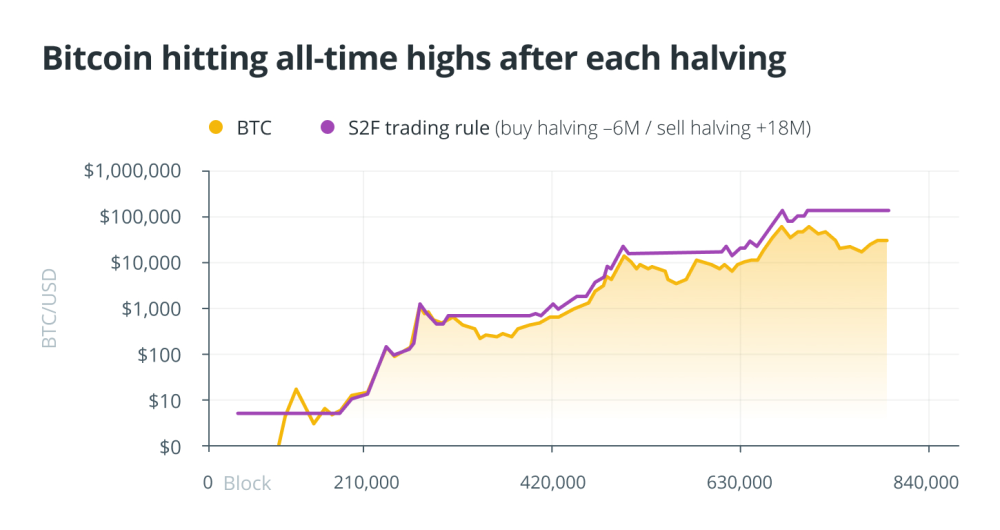
Task: Click the yellow BTC legend dot
Action: pos(216,127)
